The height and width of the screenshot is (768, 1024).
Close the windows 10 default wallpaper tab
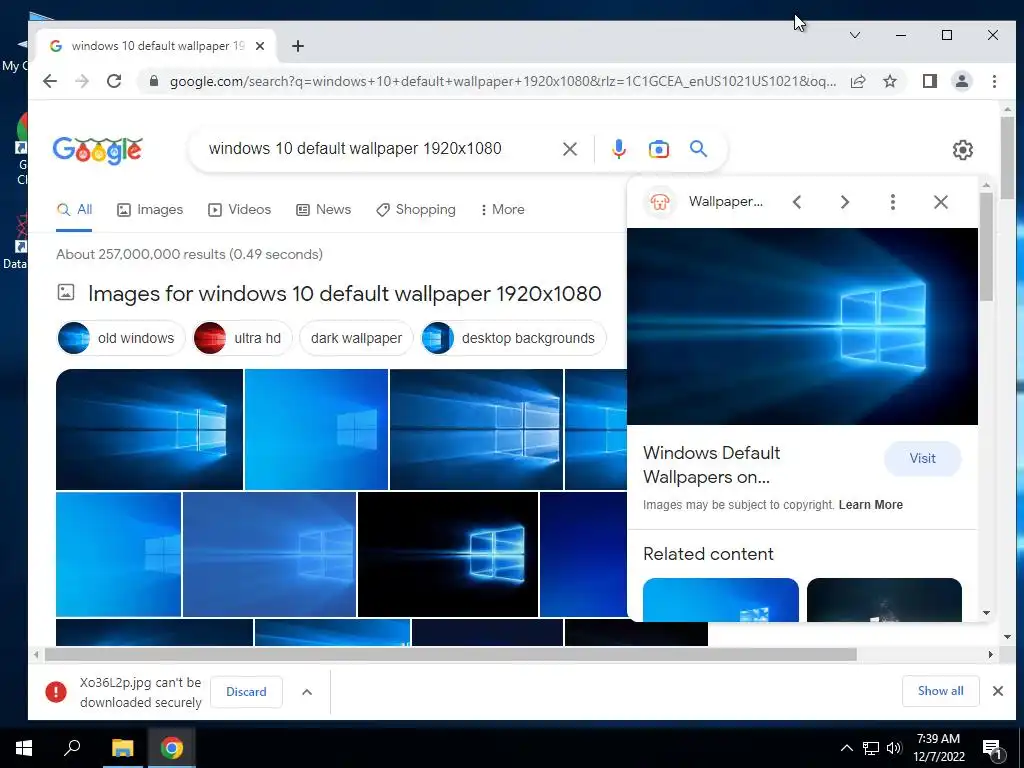click(x=260, y=46)
